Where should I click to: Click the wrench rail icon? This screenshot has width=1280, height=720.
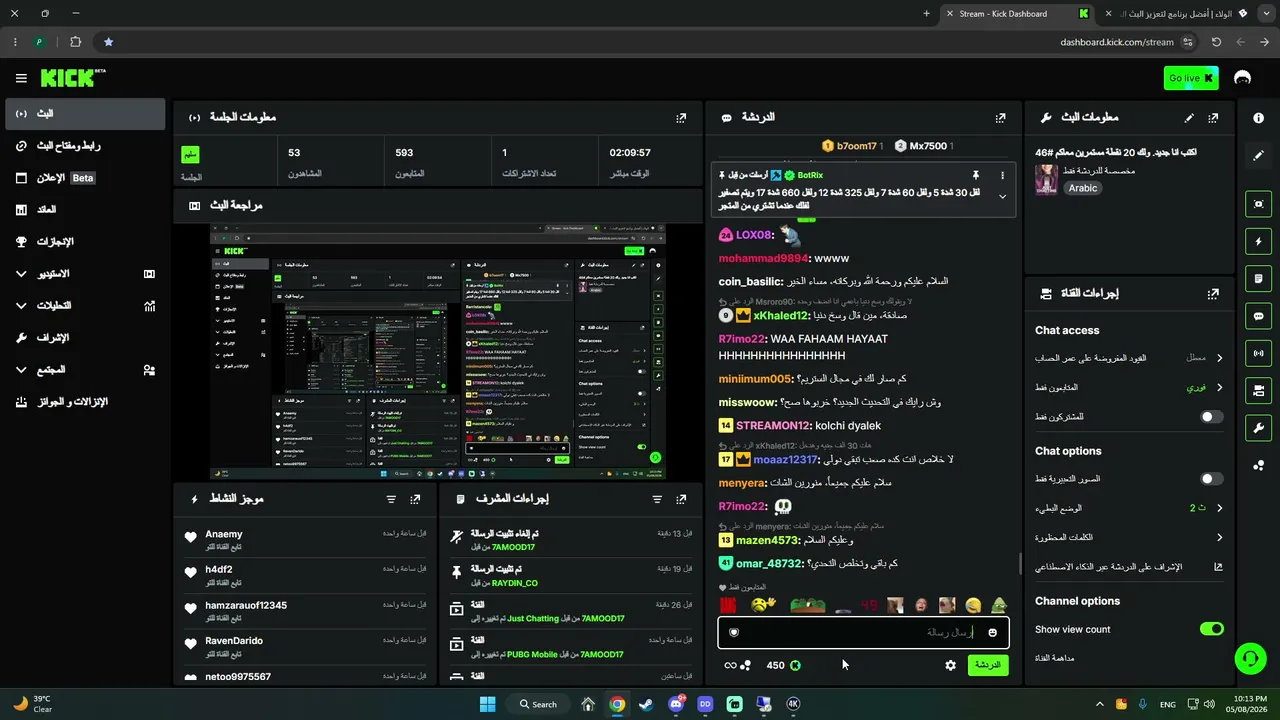click(1258, 428)
